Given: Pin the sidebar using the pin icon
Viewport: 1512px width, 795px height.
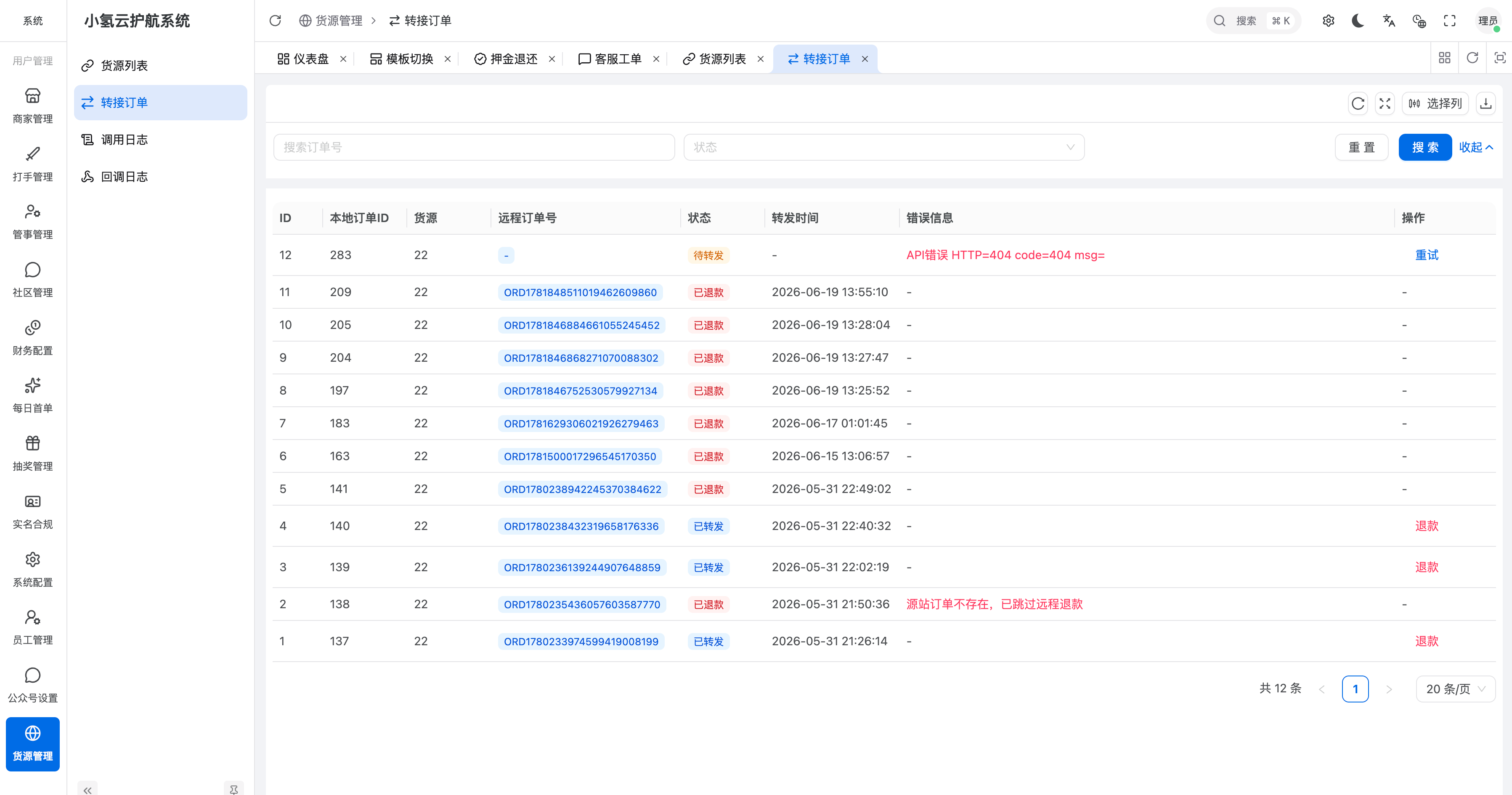Looking at the screenshot, I should [x=233, y=790].
